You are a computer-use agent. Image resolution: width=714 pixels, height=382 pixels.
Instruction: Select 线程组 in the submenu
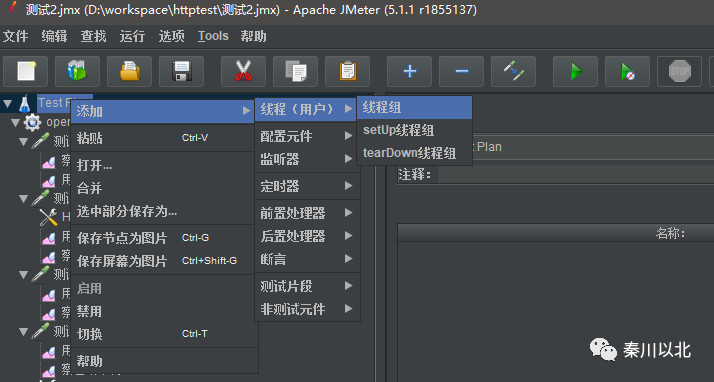pyautogui.click(x=414, y=107)
